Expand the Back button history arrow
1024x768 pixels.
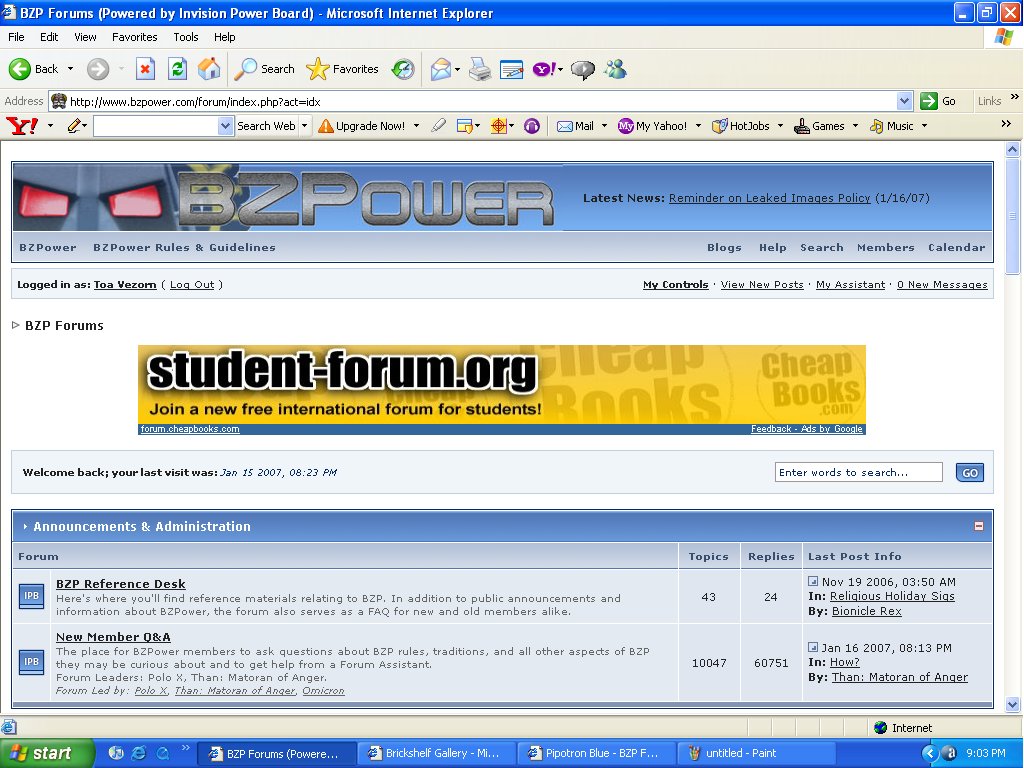71,69
